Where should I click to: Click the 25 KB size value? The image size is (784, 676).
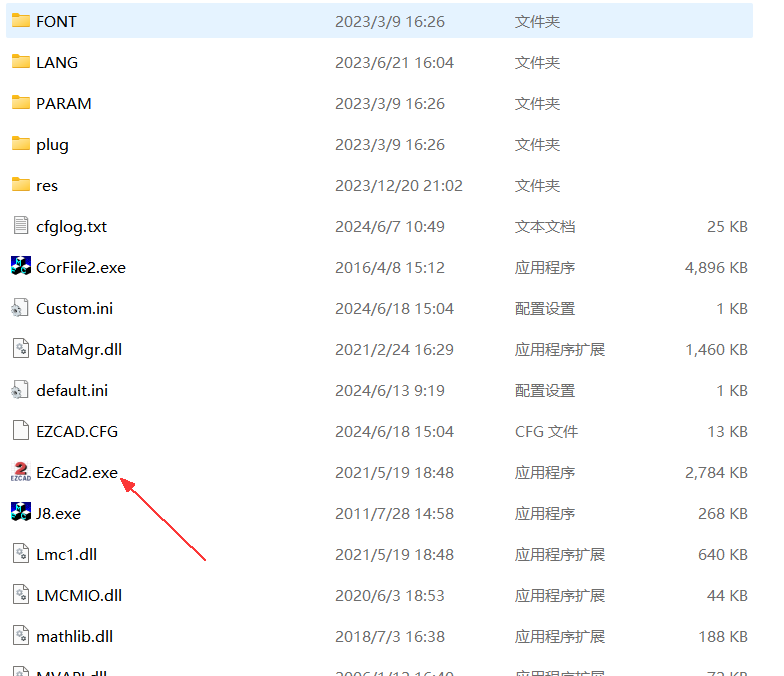coord(728,226)
